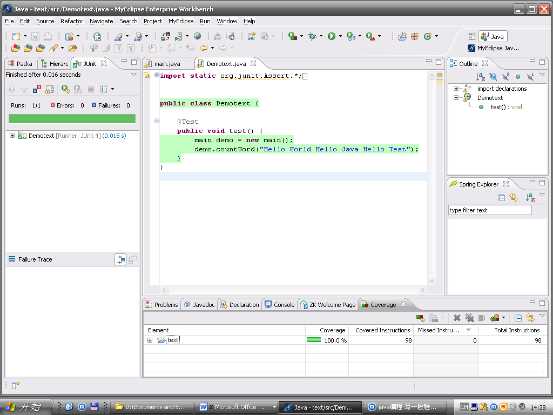Viewport: 553px width, 415px height.
Task: Open the MyEclipse menu
Action: pyautogui.click(x=181, y=21)
